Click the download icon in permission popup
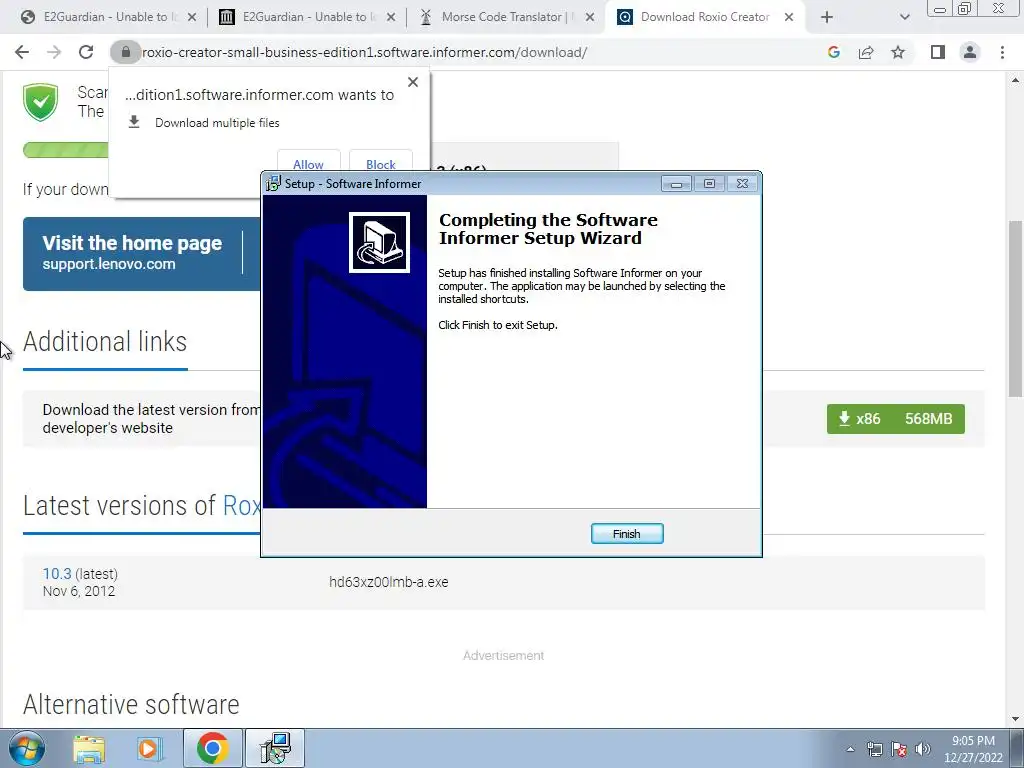Screen dimensions: 1024x768 tap(134, 122)
